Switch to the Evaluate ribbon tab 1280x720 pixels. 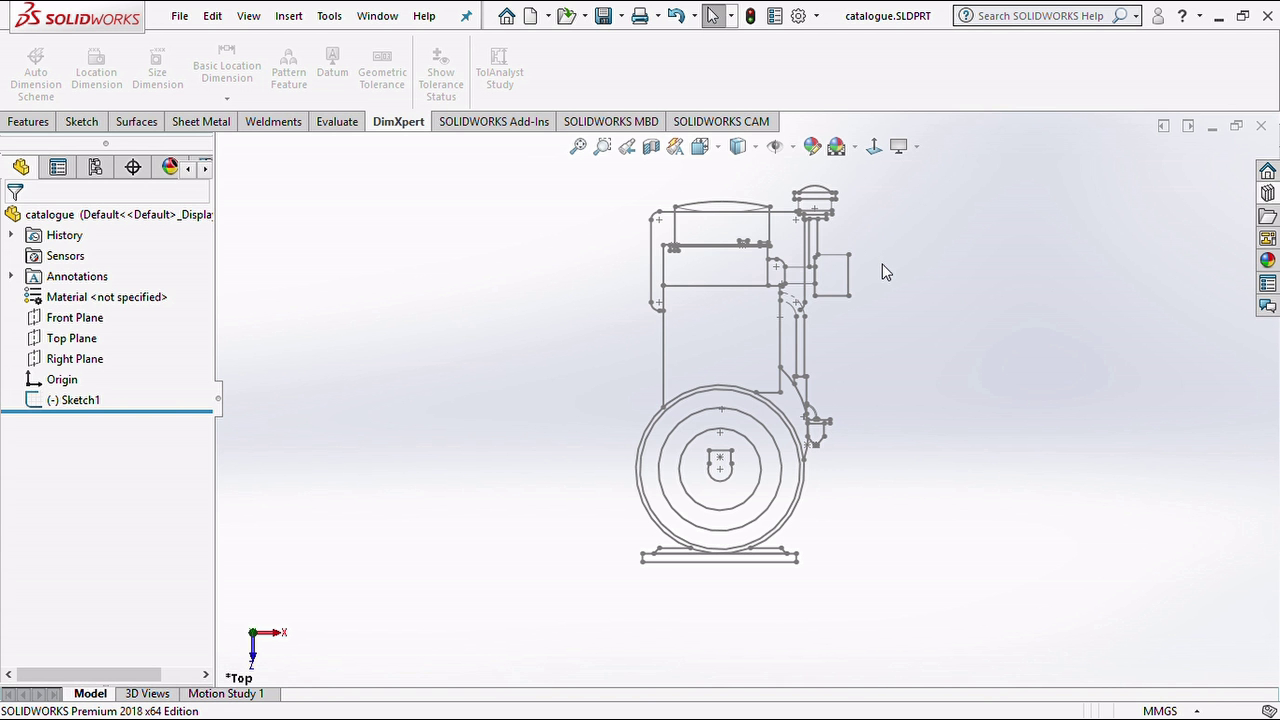(337, 122)
